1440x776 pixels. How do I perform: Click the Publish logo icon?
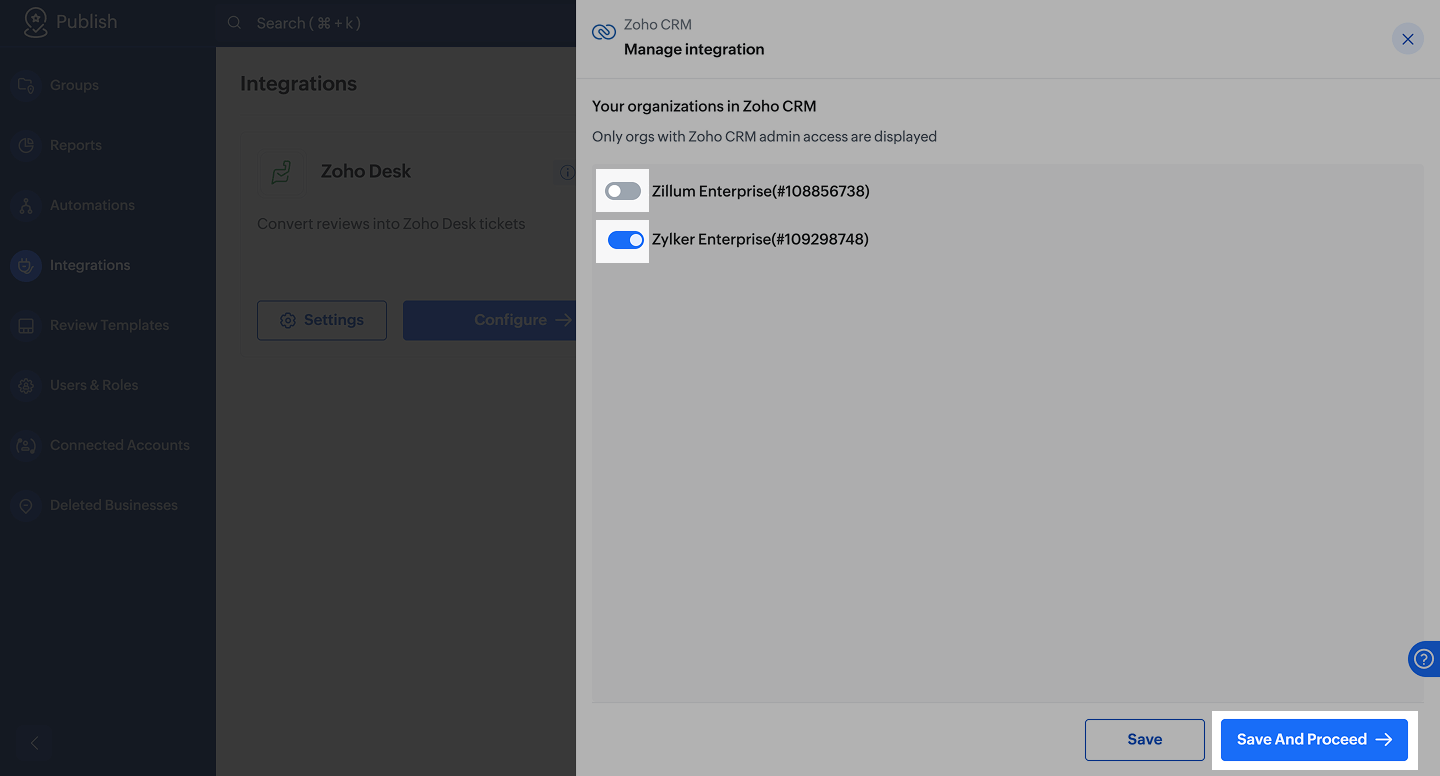pos(35,22)
